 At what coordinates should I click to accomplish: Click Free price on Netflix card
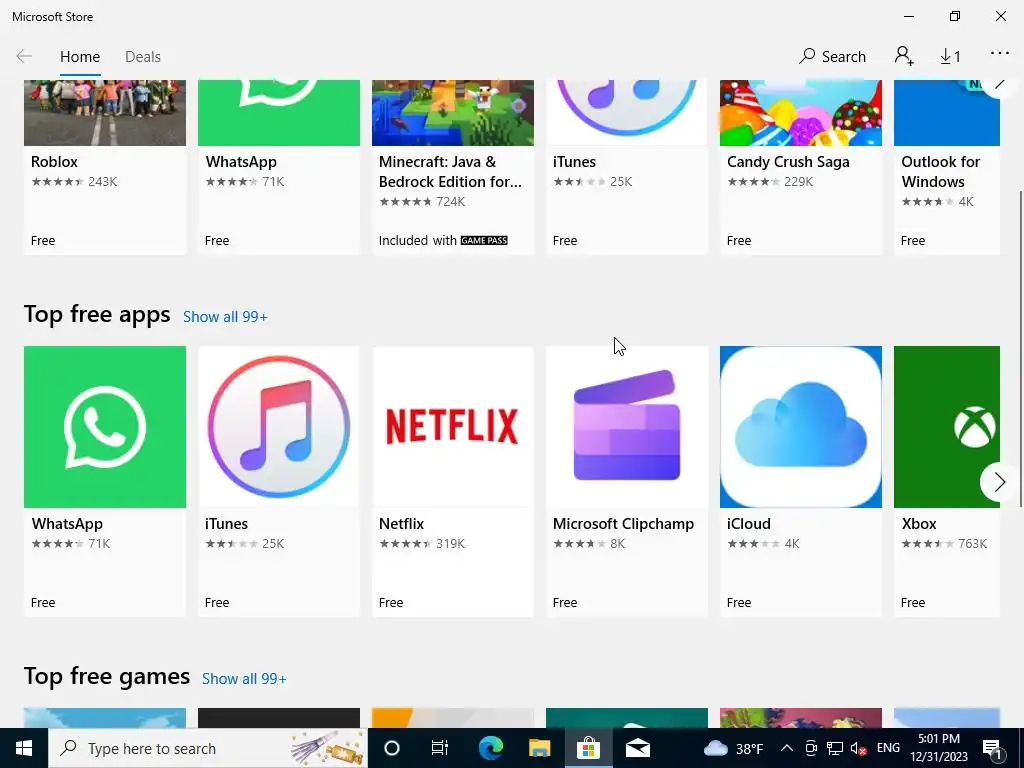coord(391,602)
